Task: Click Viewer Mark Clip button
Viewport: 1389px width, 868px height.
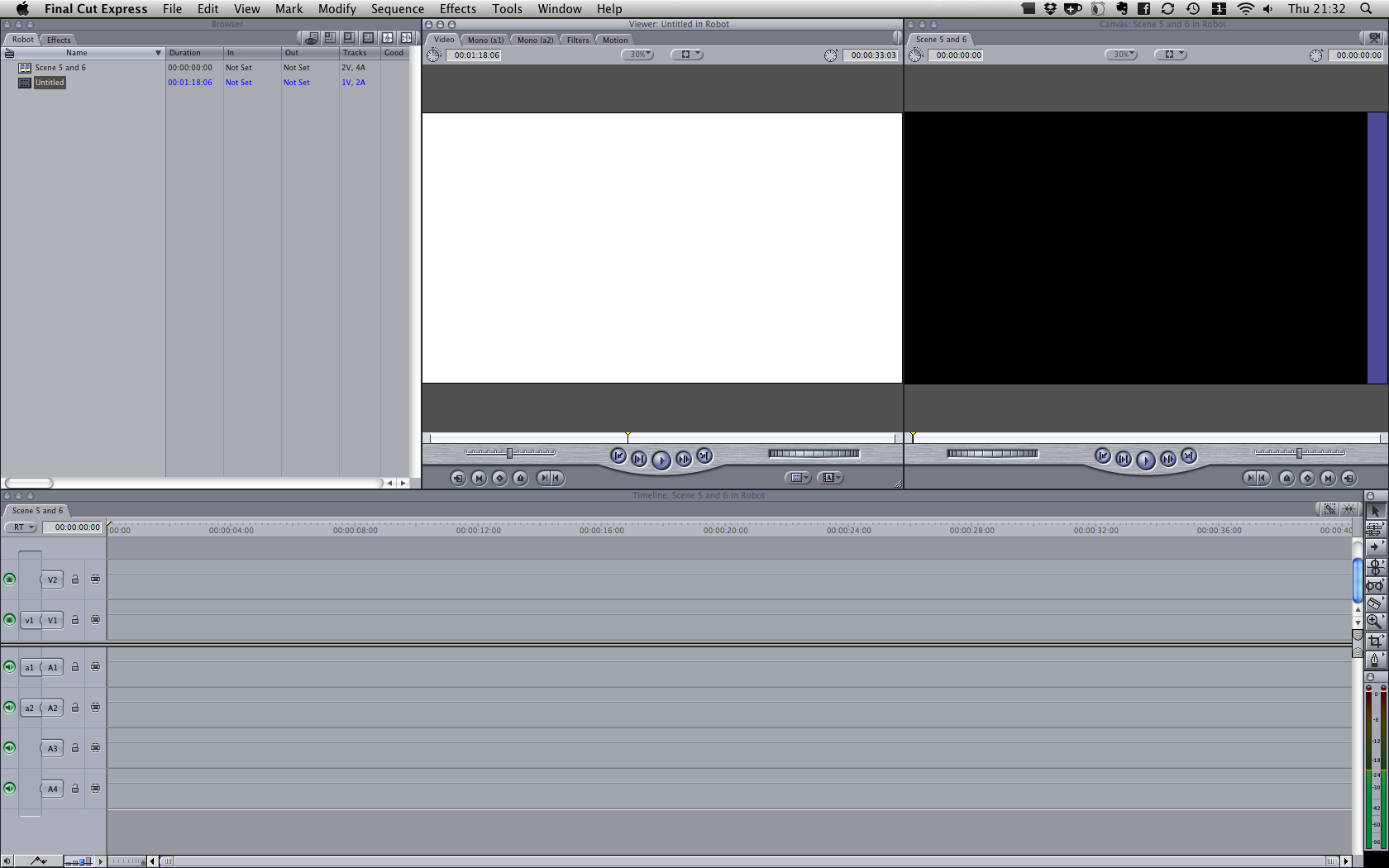Action: (479, 478)
